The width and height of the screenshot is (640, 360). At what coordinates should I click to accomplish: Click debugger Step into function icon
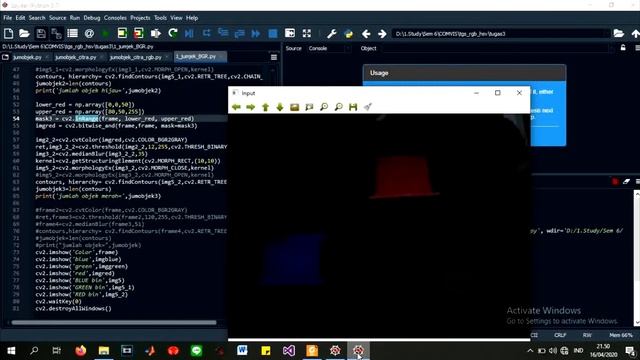tap(223, 33)
